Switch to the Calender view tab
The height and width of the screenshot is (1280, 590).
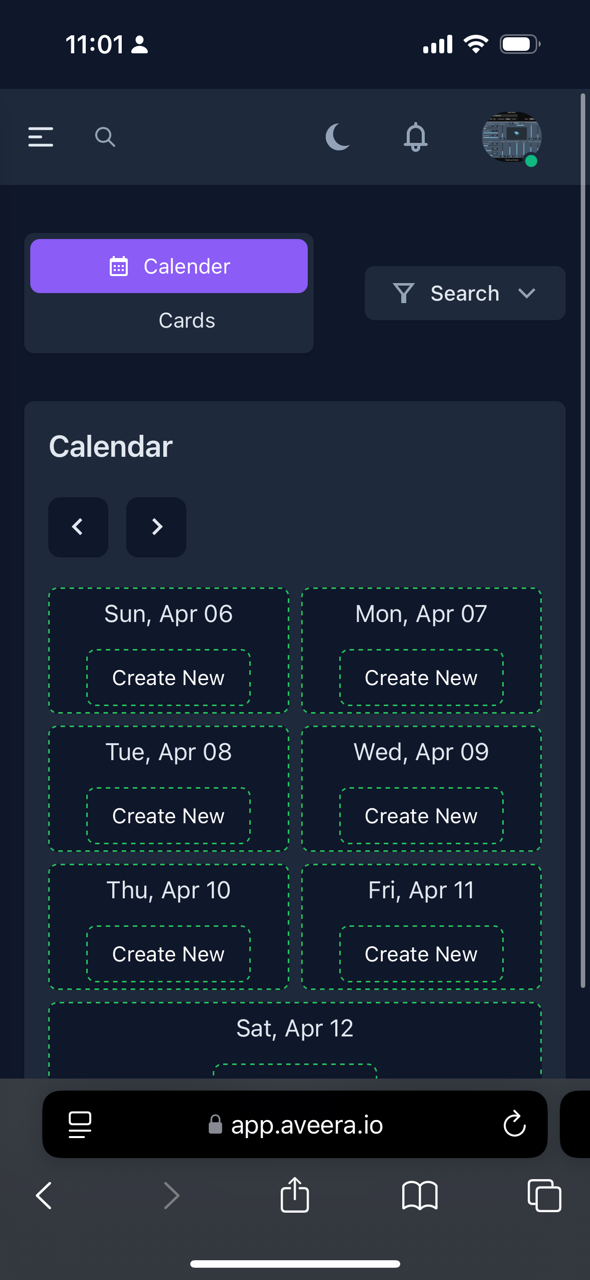[169, 266]
